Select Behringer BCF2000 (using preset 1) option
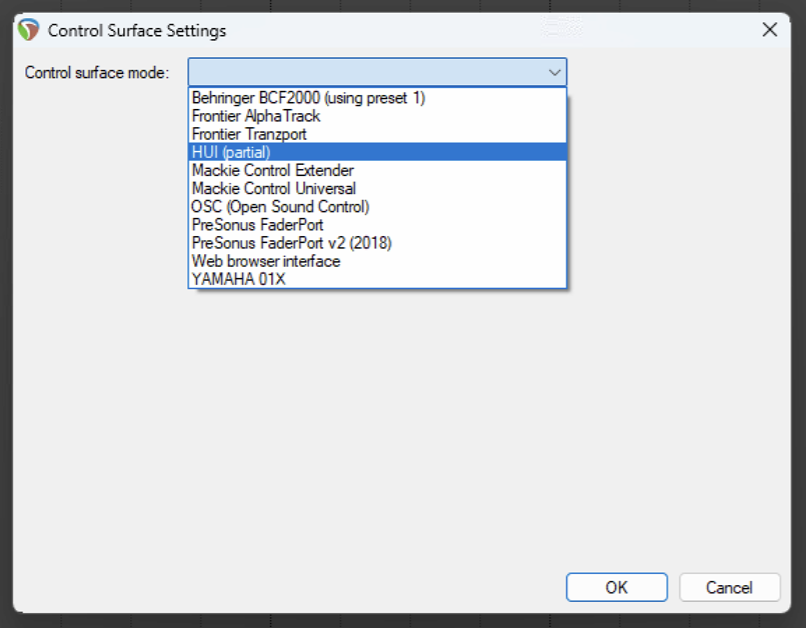The image size is (806, 628). coord(377,98)
